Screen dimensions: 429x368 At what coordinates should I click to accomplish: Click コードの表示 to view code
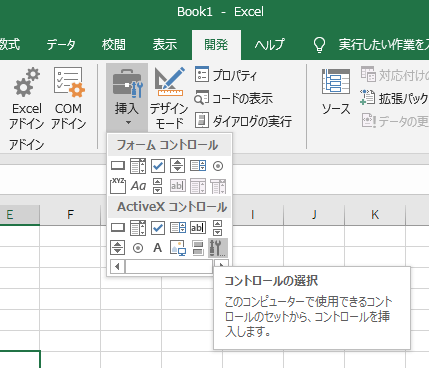(x=234, y=98)
